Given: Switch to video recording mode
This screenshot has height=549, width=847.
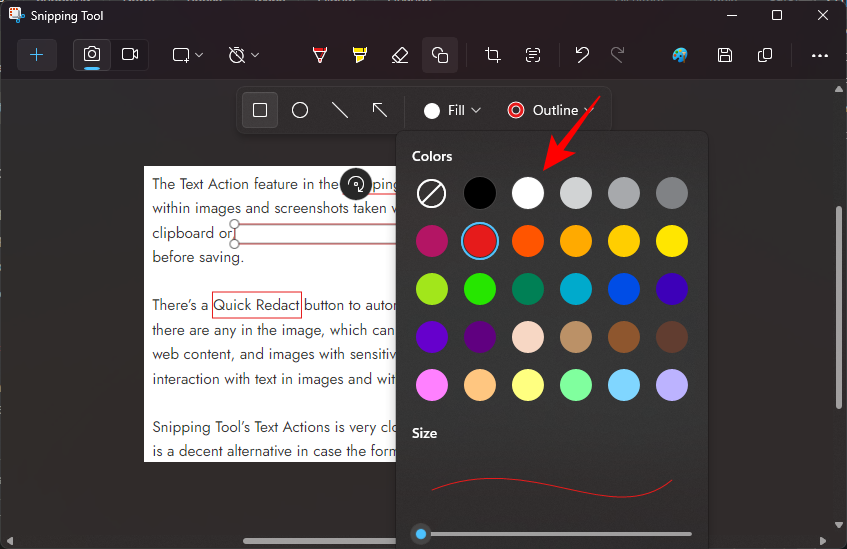Looking at the screenshot, I should coord(130,55).
